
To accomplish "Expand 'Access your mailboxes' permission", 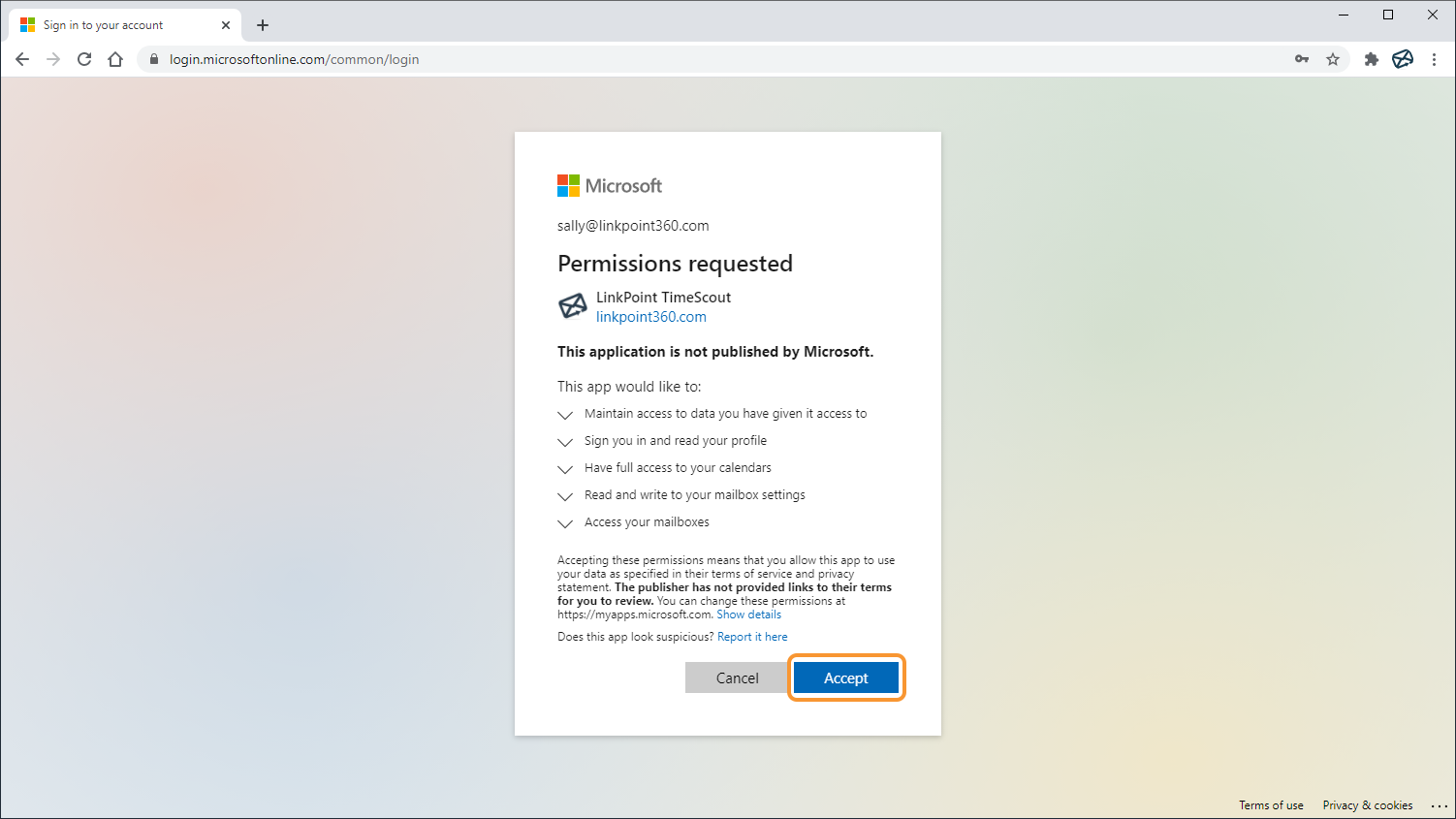I will point(565,523).
